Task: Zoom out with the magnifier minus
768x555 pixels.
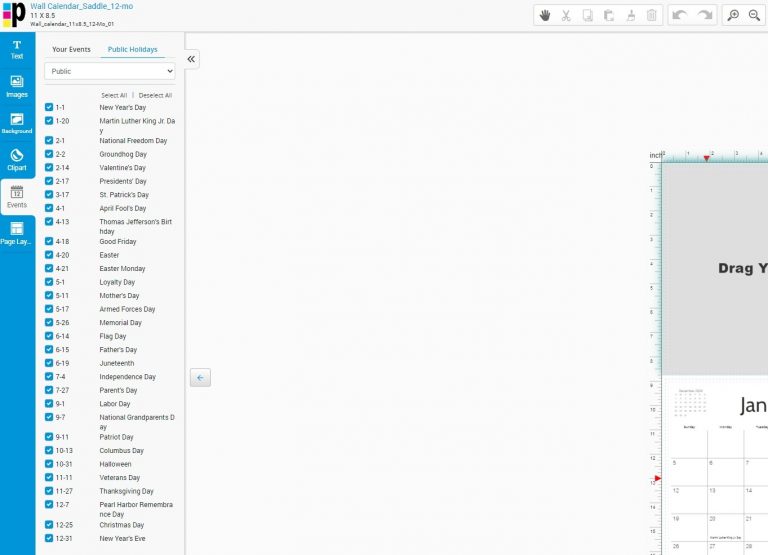Action: click(x=754, y=15)
